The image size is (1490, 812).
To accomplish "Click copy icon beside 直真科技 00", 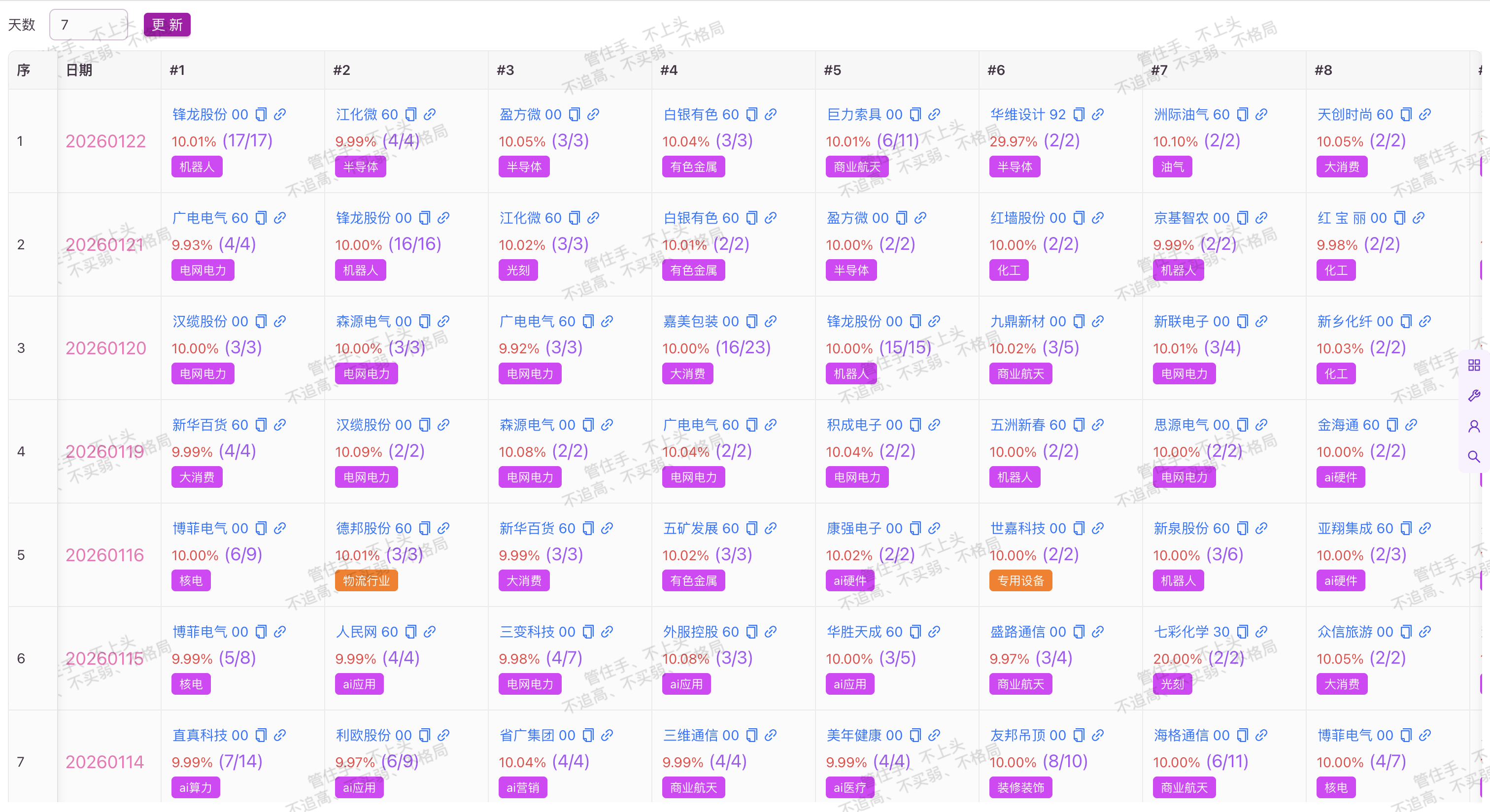I will click(x=261, y=735).
